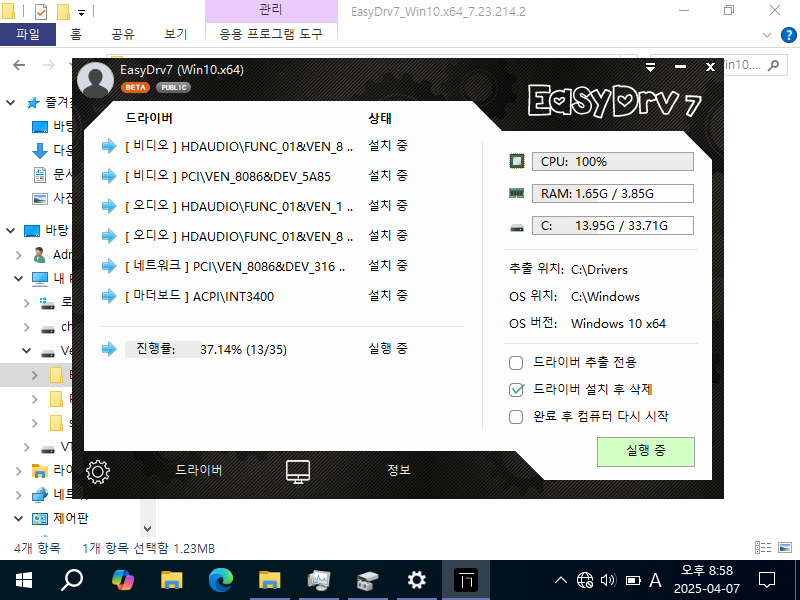The image size is (800, 600).
Task: Click the PUBLIC badge
Action: 173,87
